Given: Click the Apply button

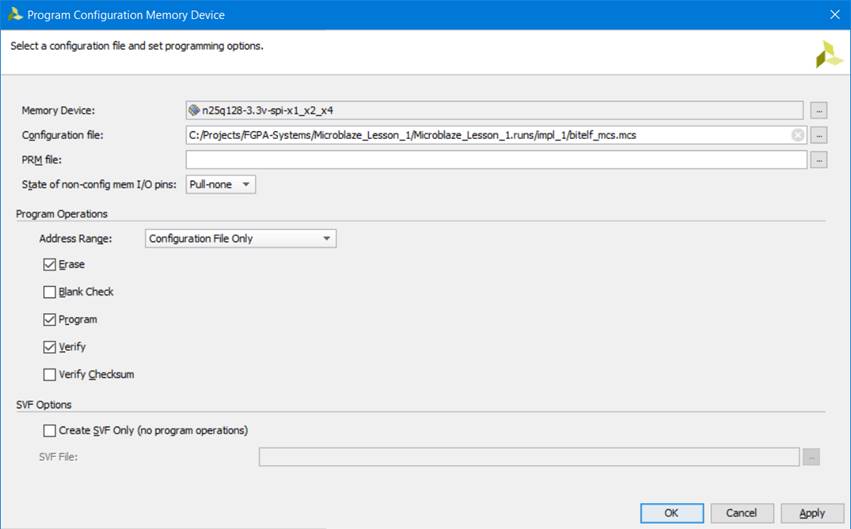Looking at the screenshot, I should 812,513.
